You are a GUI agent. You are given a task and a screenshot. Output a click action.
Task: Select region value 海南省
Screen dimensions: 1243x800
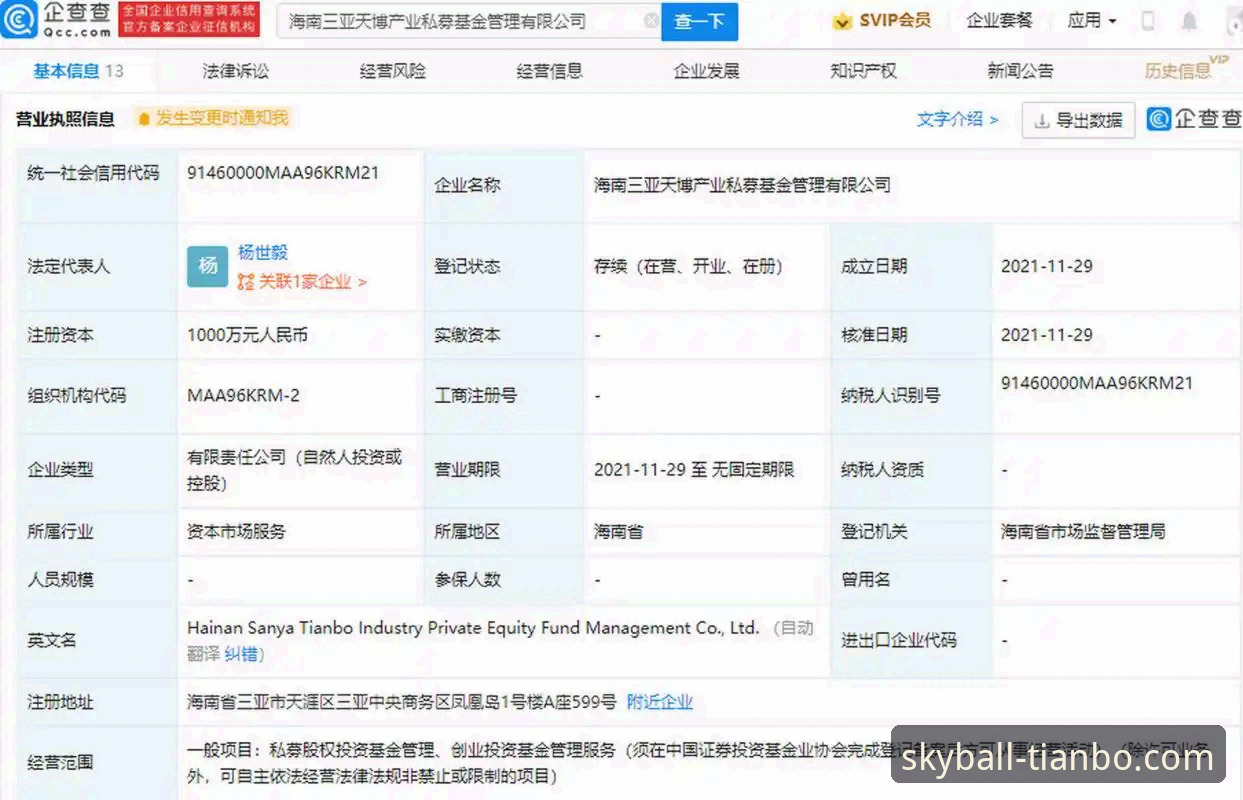pos(618,531)
